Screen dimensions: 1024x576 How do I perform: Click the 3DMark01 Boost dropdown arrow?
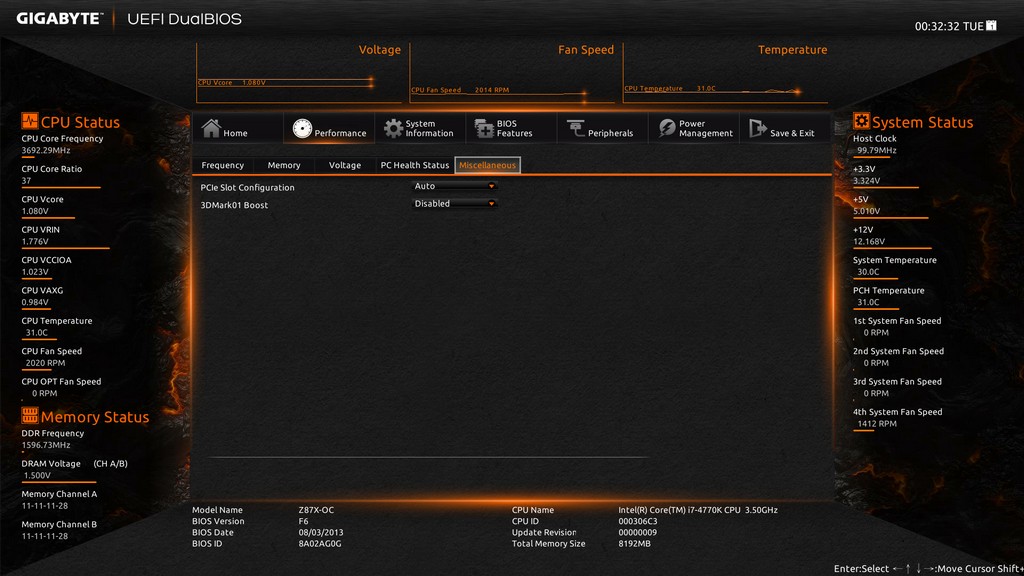491,204
